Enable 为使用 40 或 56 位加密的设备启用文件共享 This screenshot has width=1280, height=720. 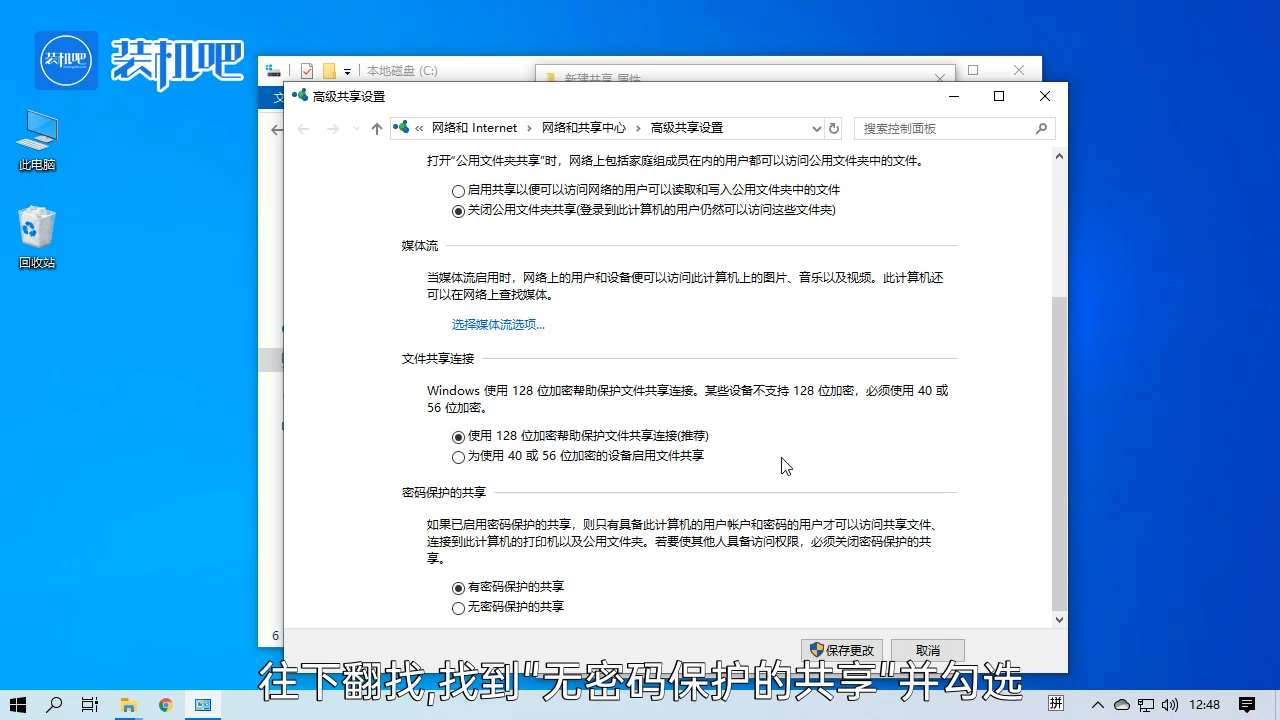click(458, 457)
